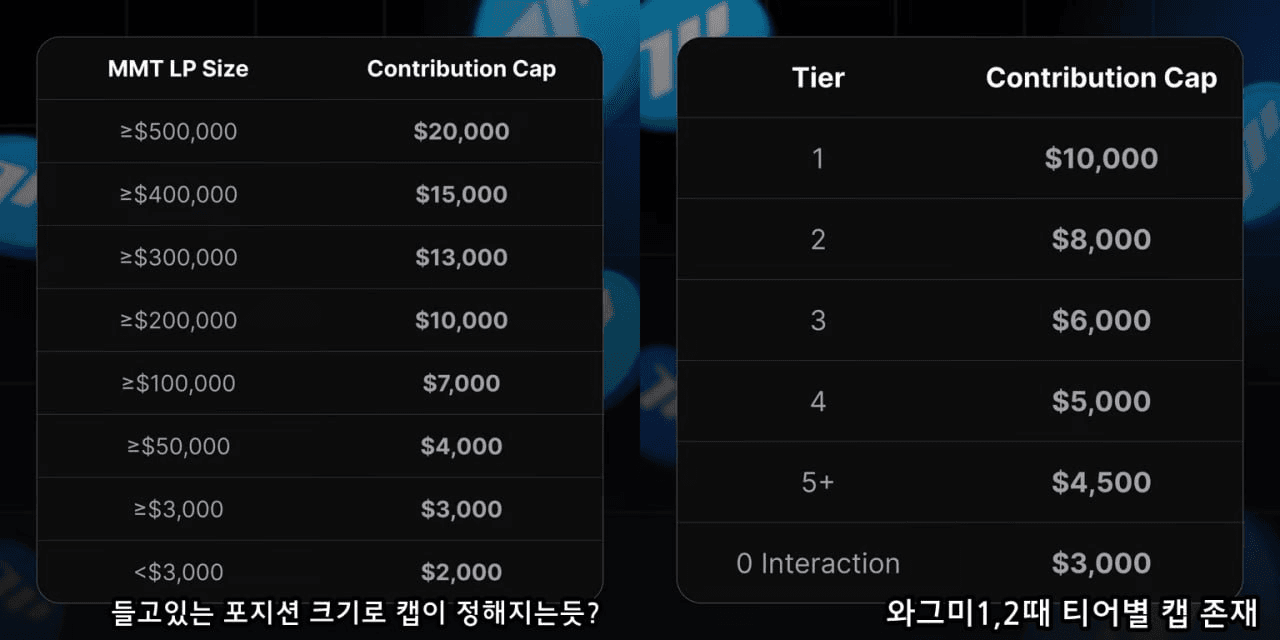
Task: Click the 0 Interaction tier label
Action: coord(818,564)
